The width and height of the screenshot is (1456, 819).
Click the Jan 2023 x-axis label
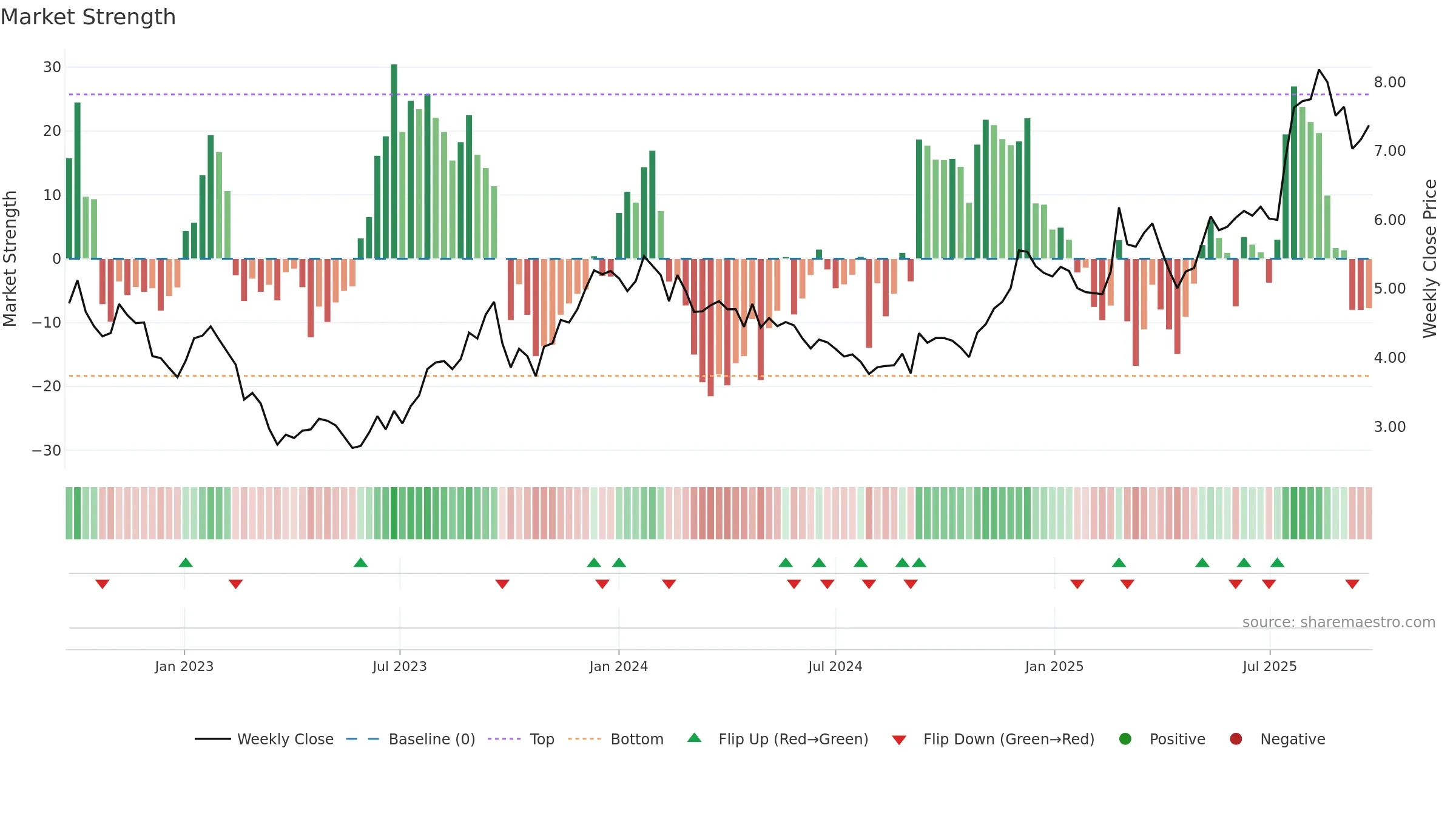tap(184, 666)
